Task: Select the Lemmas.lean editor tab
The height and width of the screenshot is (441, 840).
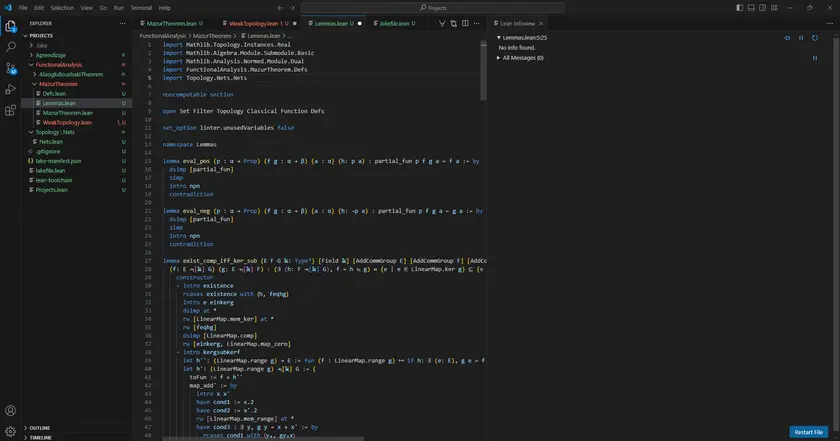Action: [331, 24]
